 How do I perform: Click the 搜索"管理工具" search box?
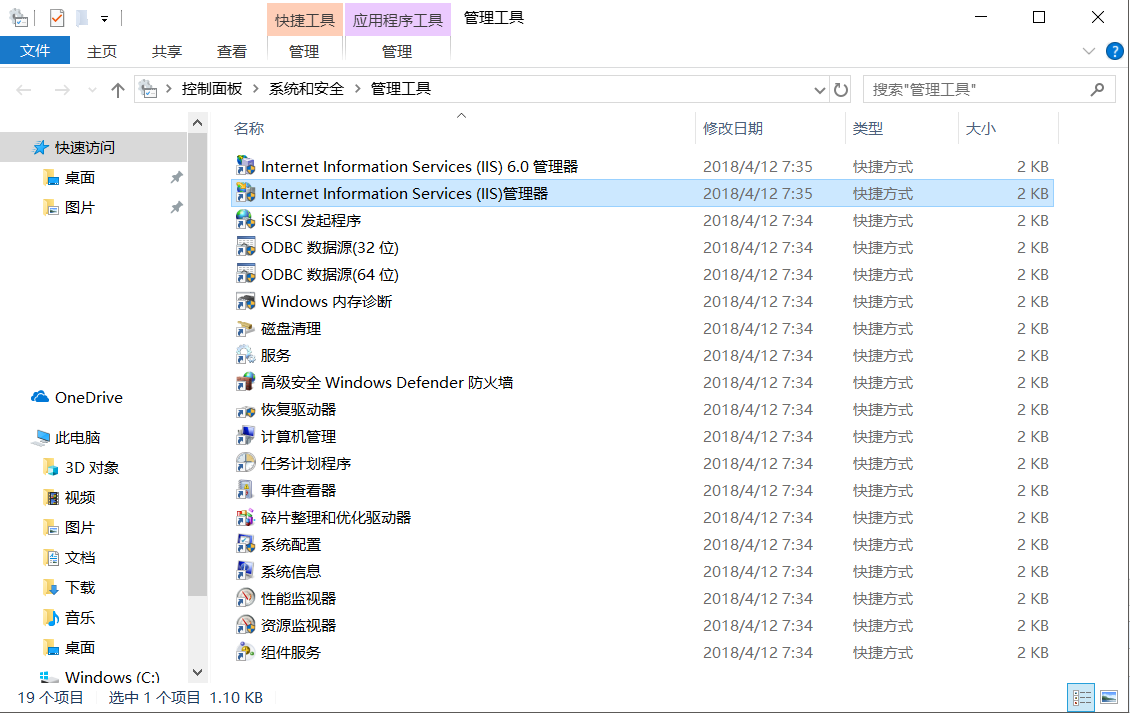(x=989, y=89)
